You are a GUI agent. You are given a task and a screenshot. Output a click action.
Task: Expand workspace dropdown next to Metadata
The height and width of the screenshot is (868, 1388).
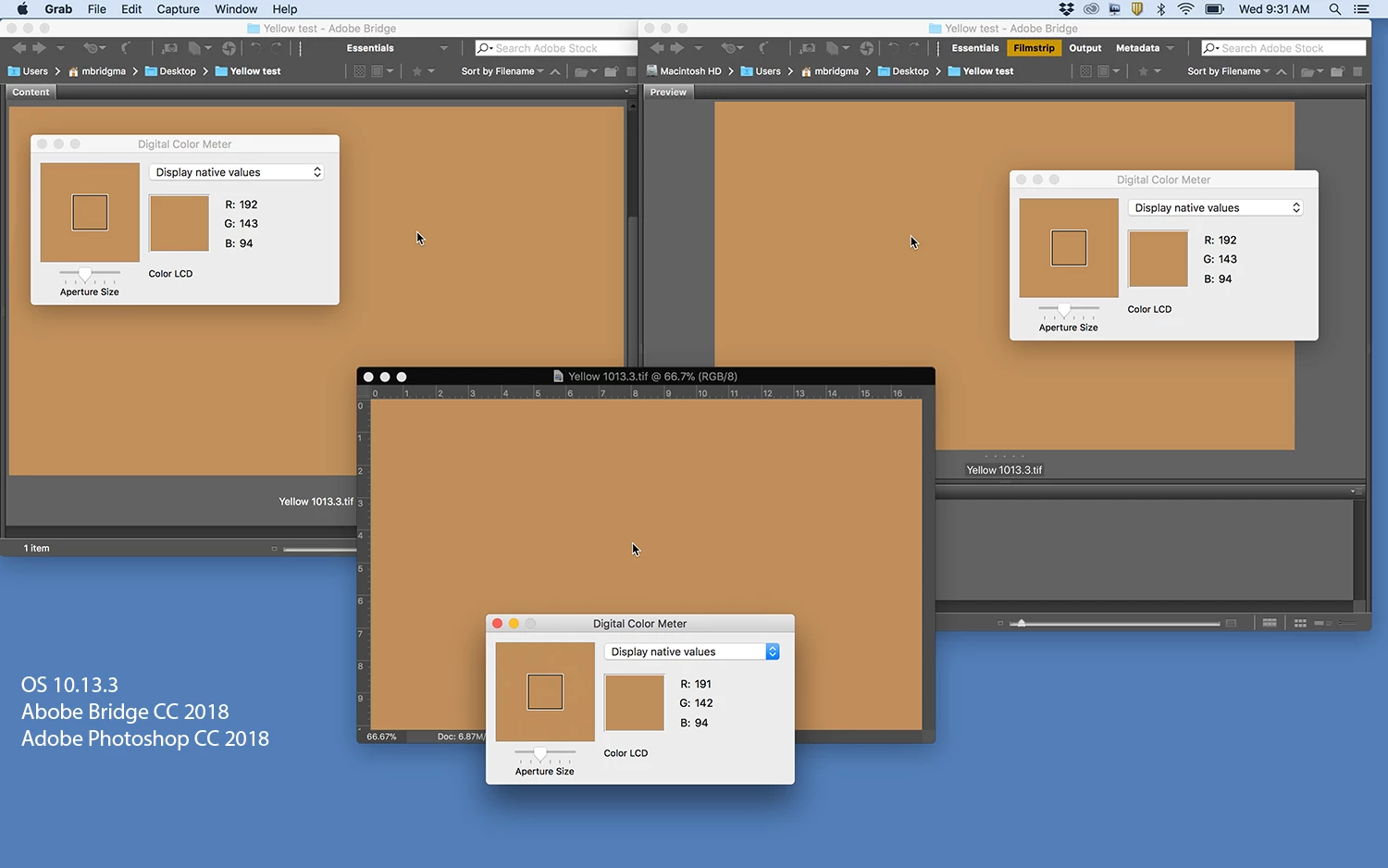click(x=1170, y=48)
